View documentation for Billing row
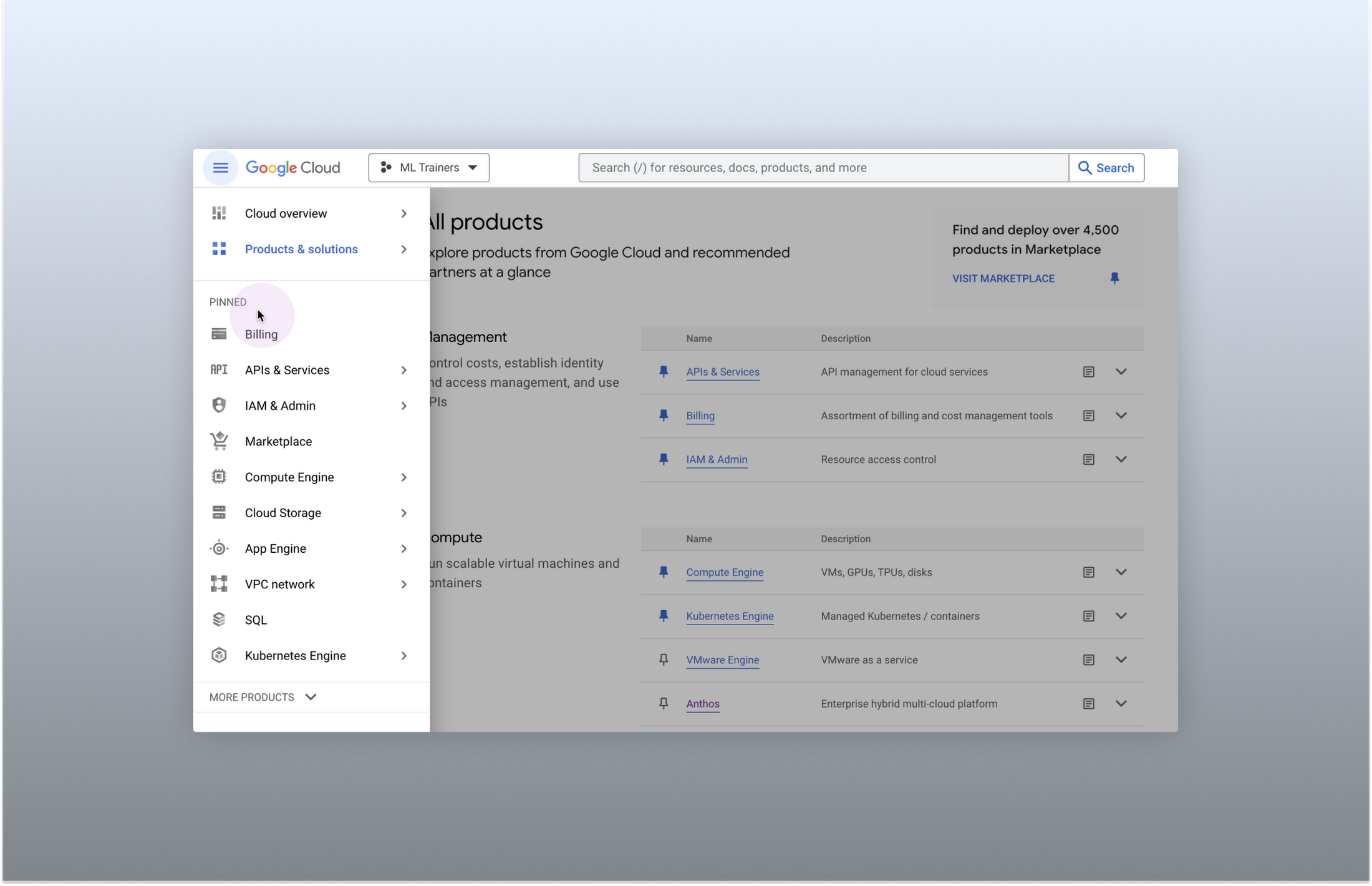The width and height of the screenshot is (1372, 886). pyautogui.click(x=1088, y=416)
